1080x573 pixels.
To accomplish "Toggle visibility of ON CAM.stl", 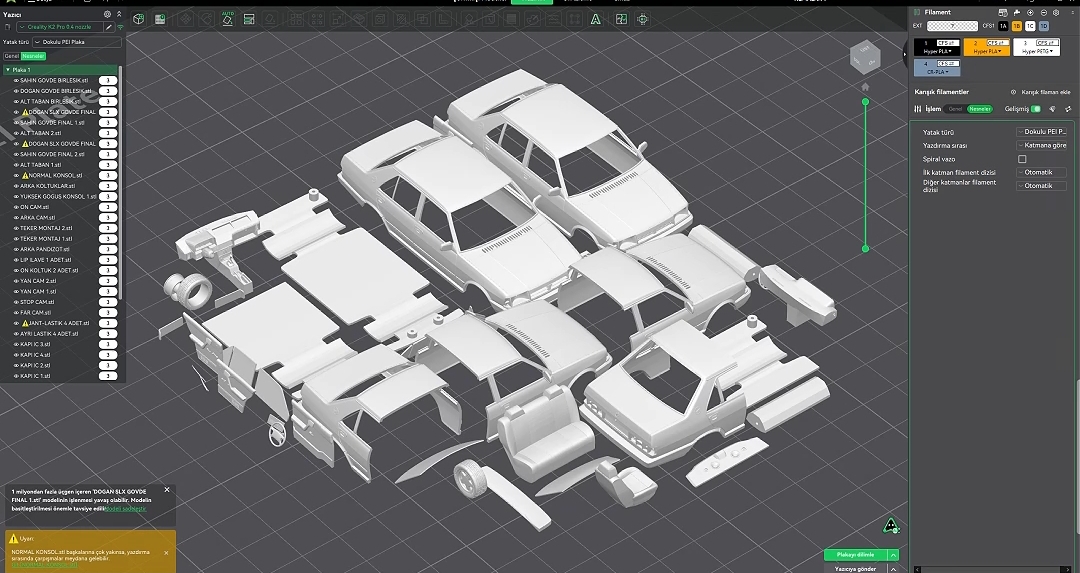I will click(x=17, y=207).
